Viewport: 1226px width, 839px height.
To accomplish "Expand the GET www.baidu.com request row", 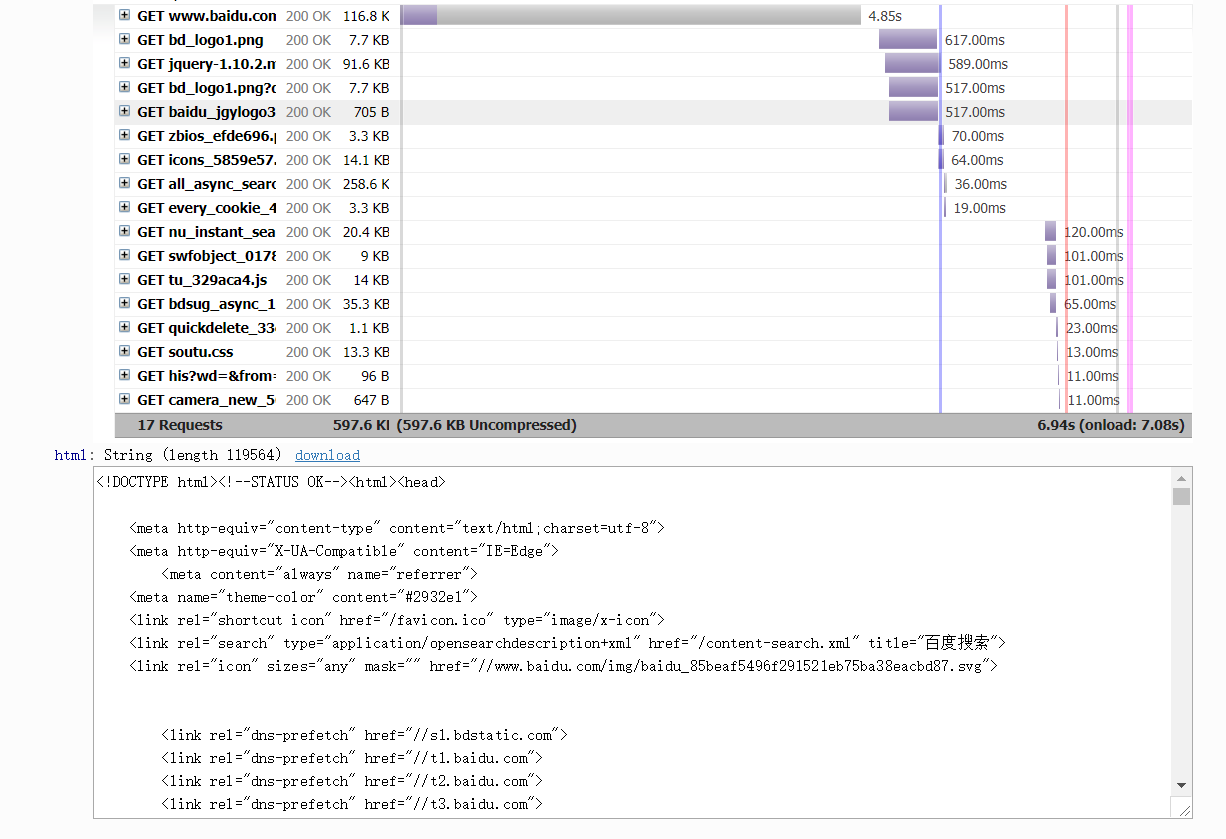I will point(125,16).
